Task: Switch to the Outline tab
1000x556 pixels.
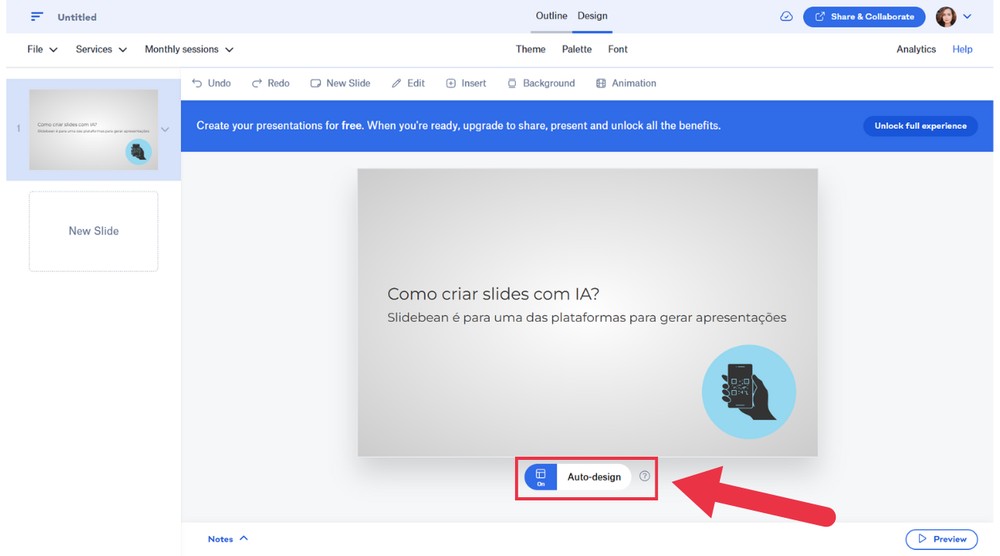Action: tap(551, 16)
